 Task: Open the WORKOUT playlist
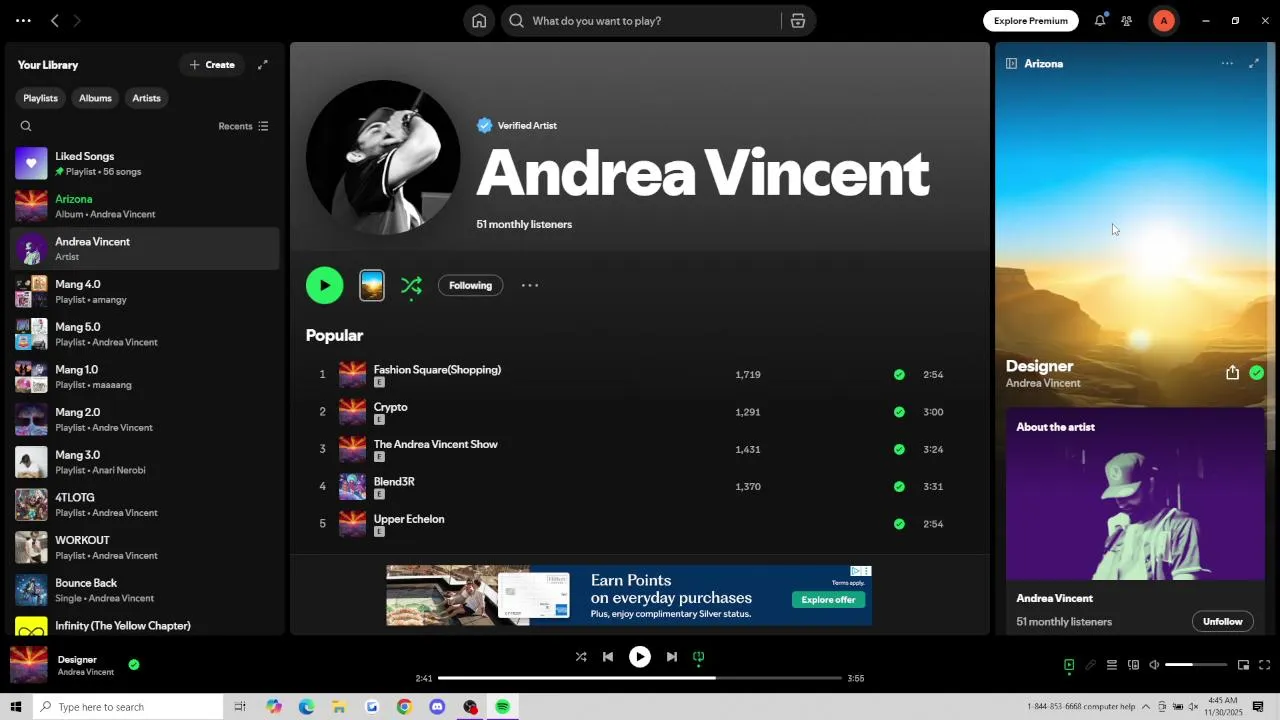145,547
